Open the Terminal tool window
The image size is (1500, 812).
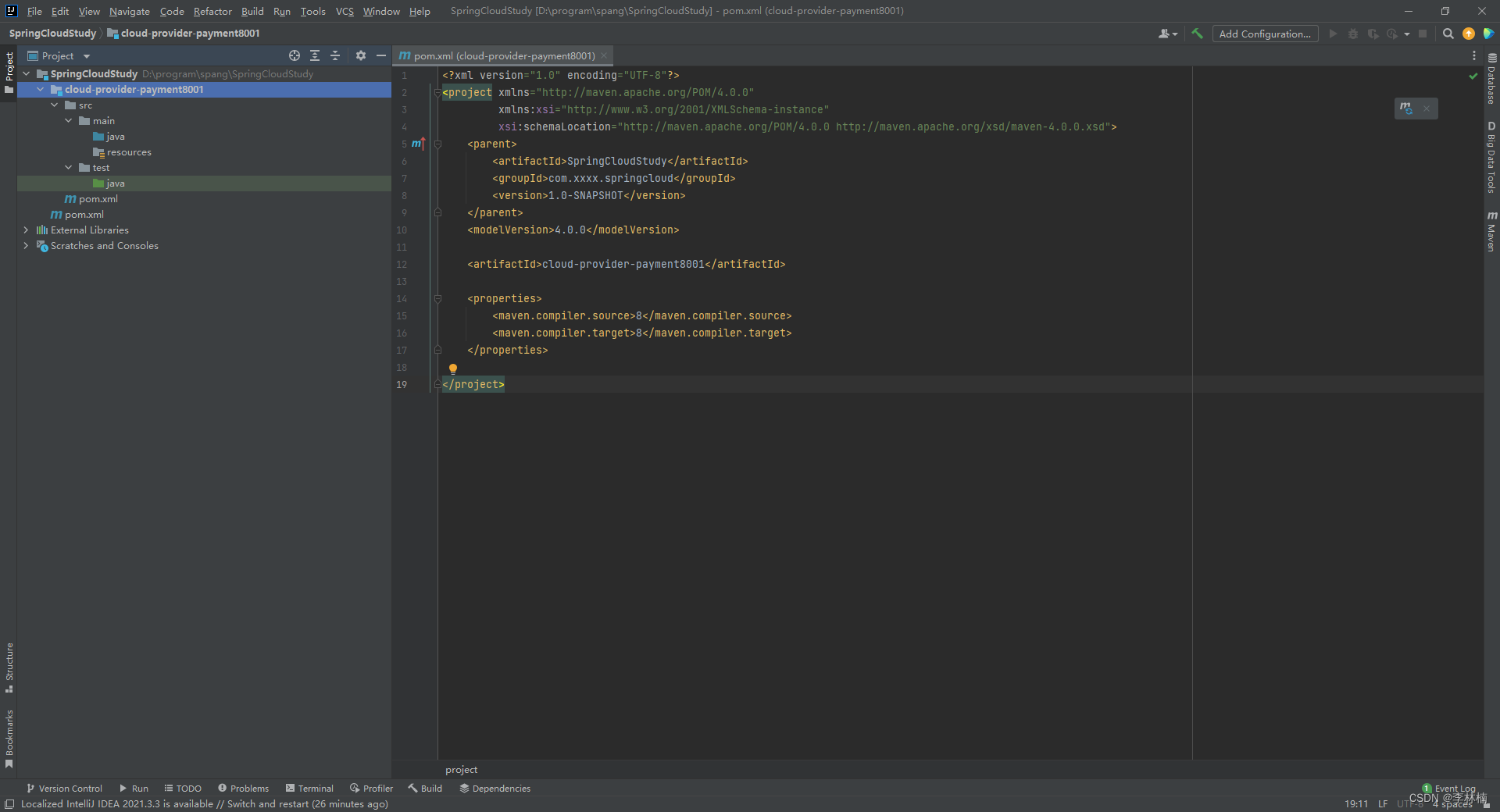(309, 789)
